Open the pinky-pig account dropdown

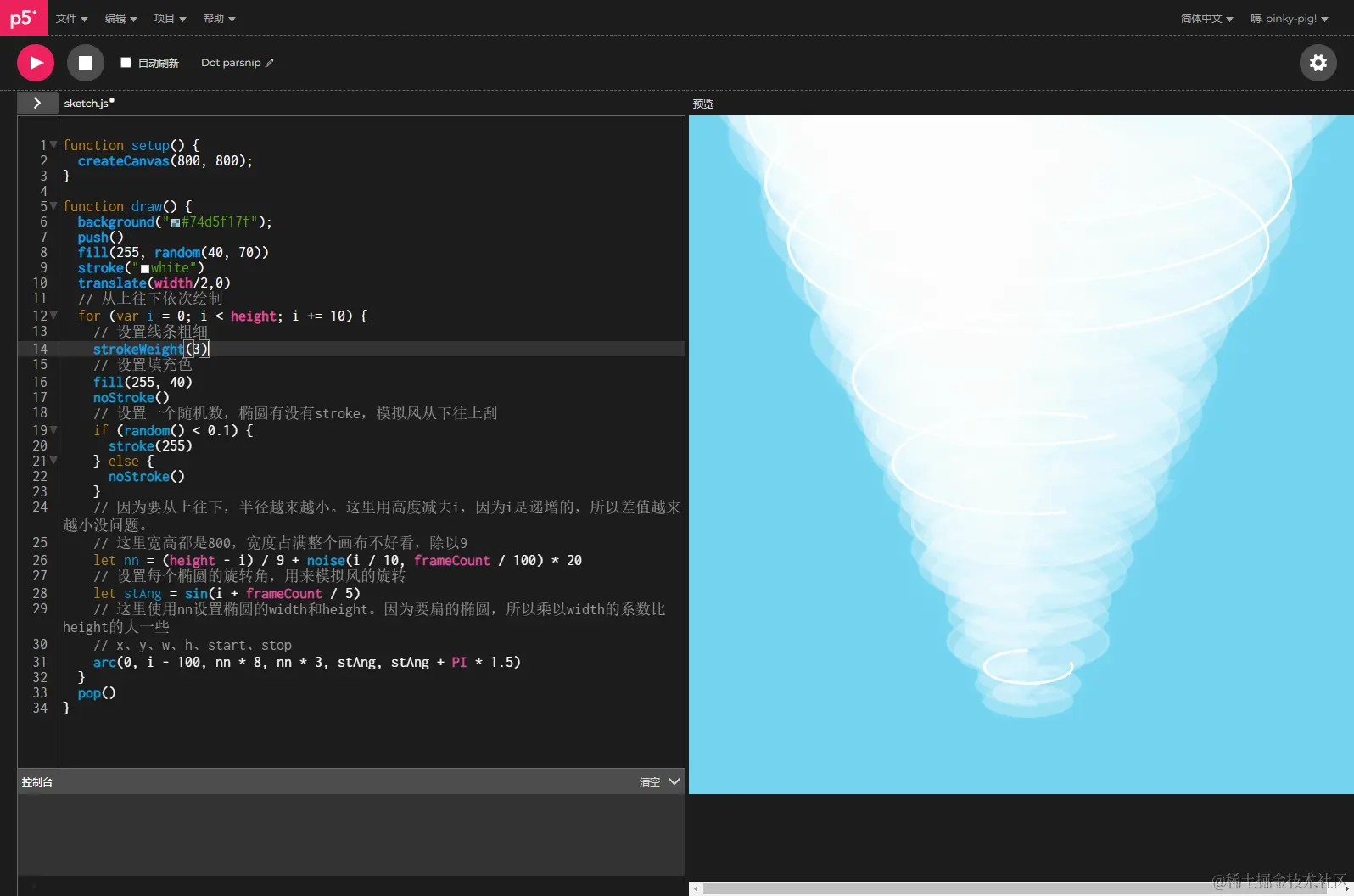pos(1290,18)
